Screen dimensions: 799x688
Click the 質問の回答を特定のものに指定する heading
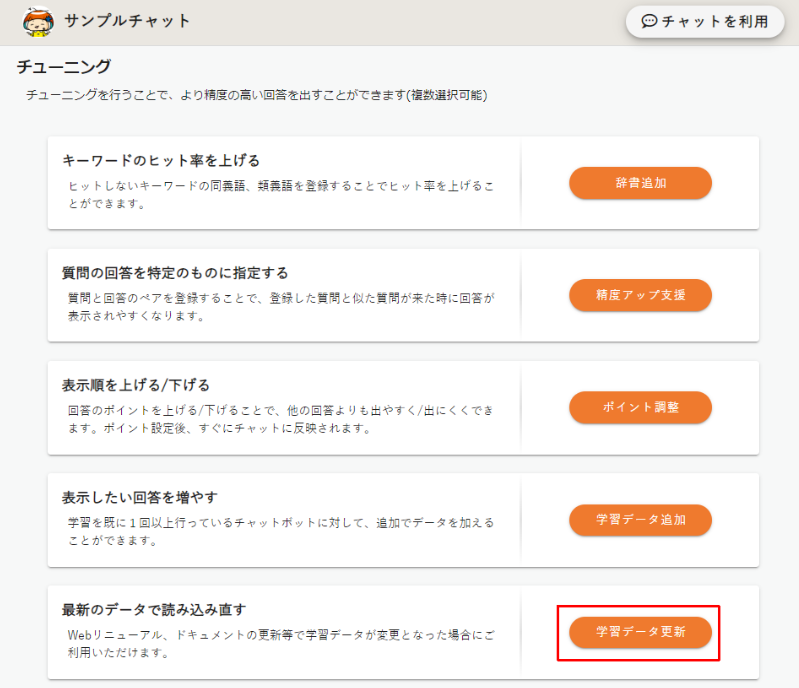(x=176, y=273)
